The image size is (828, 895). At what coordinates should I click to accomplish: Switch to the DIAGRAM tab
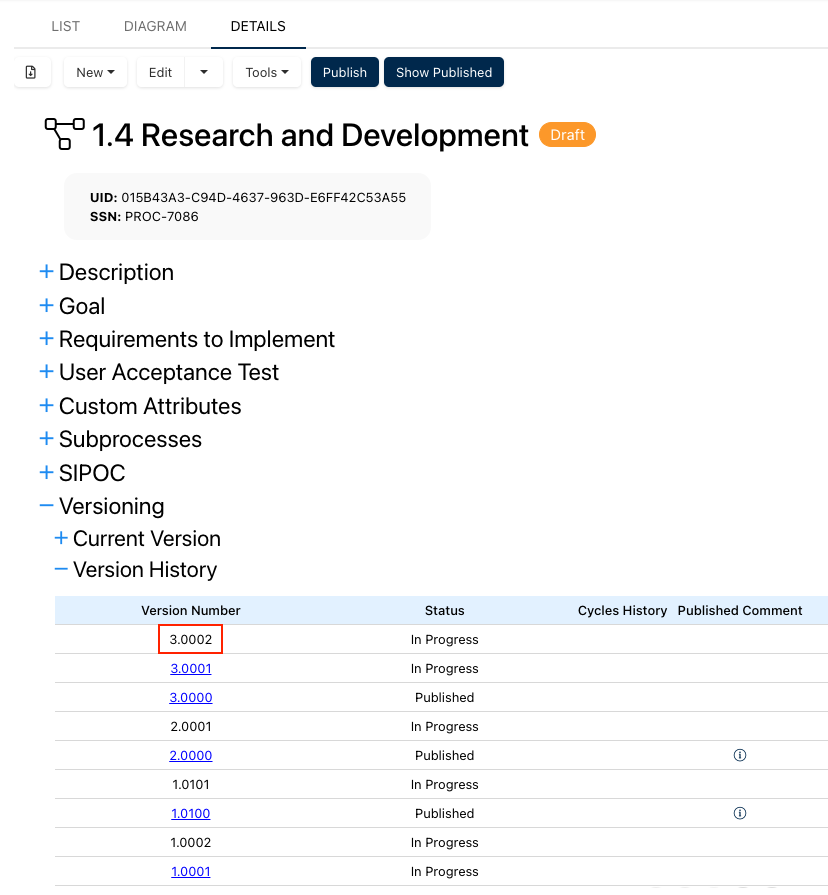[155, 26]
